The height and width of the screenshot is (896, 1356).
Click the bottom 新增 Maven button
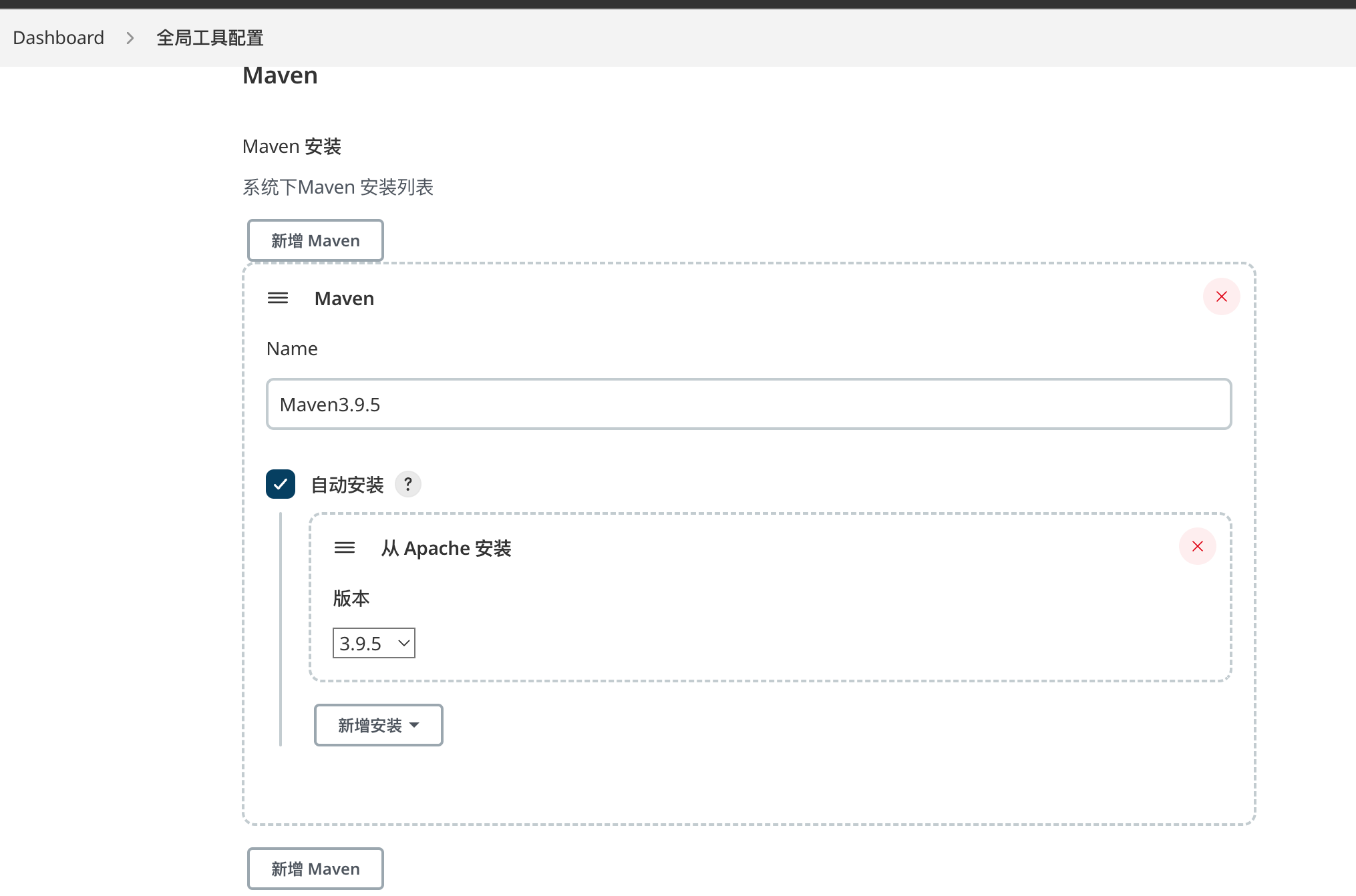point(315,869)
